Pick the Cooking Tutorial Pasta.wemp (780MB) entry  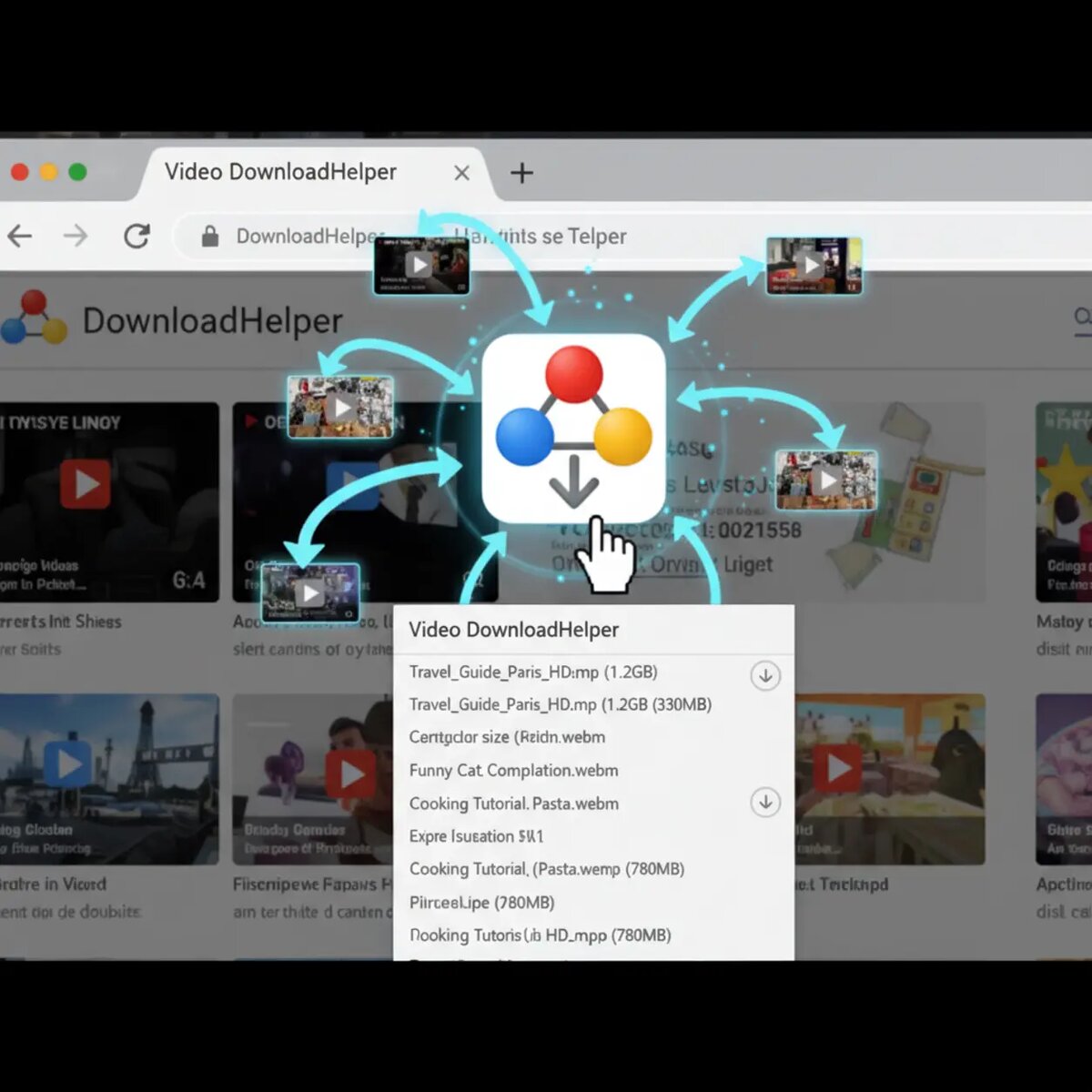547,869
